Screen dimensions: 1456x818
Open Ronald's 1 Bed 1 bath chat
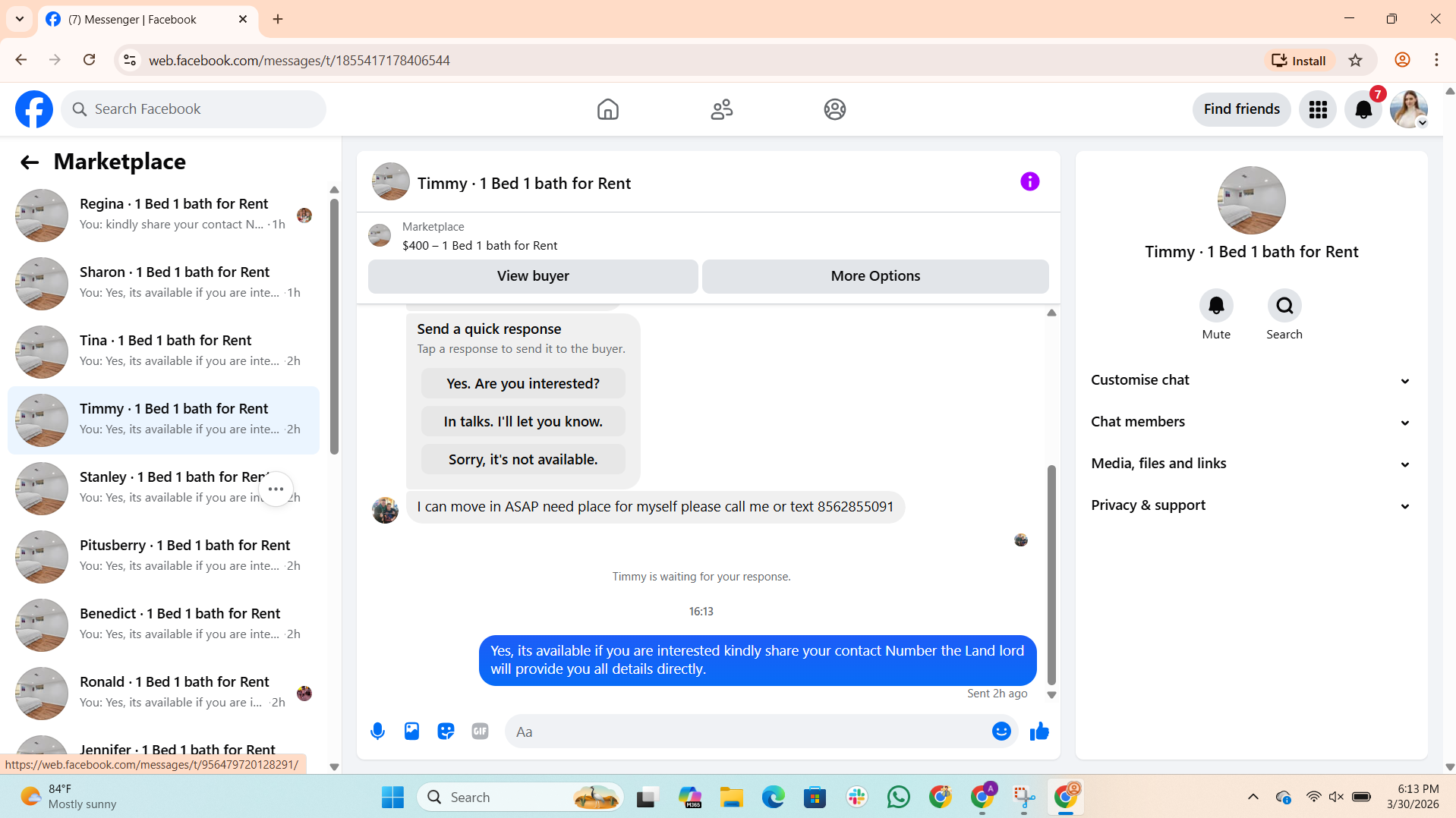pos(163,694)
